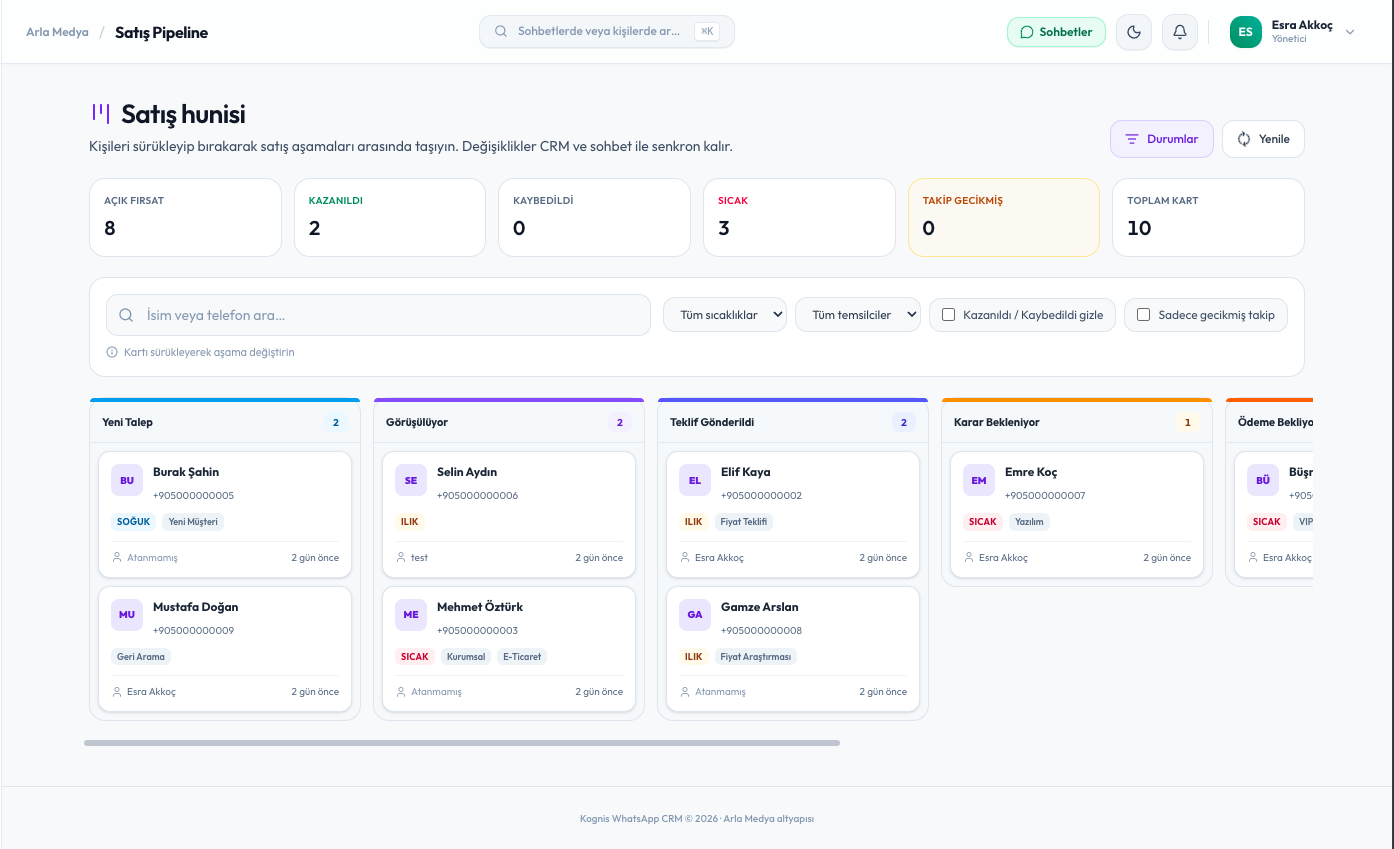1394x849 pixels.
Task: Click the KAZANILDI stat card
Action: pyautogui.click(x=390, y=217)
